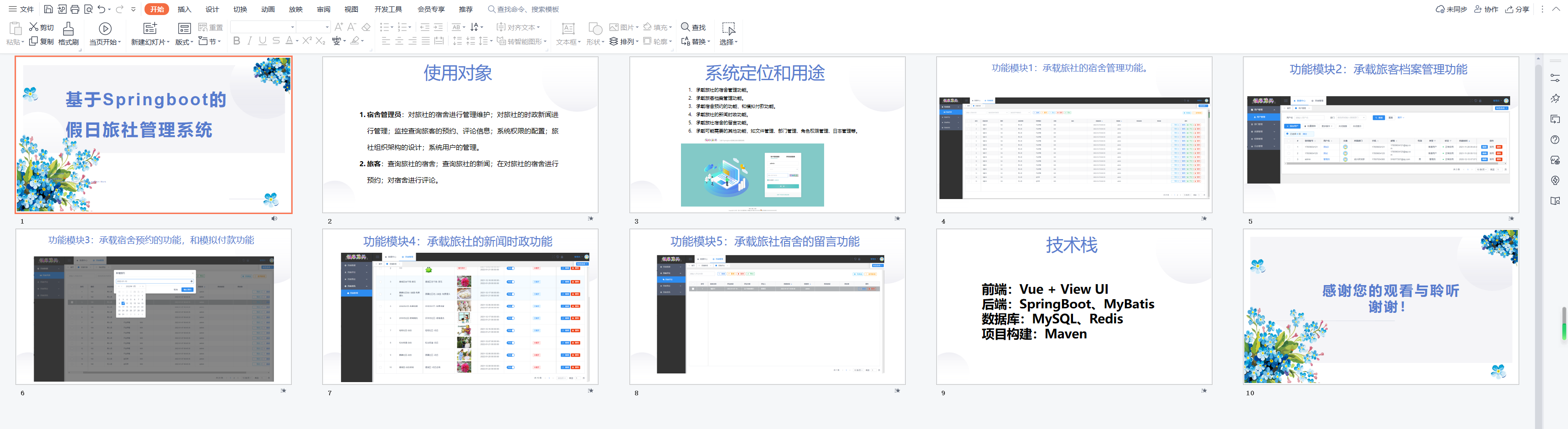The width and height of the screenshot is (1568, 429).
Task: Decrease font size with the A- icon
Action: [352, 27]
